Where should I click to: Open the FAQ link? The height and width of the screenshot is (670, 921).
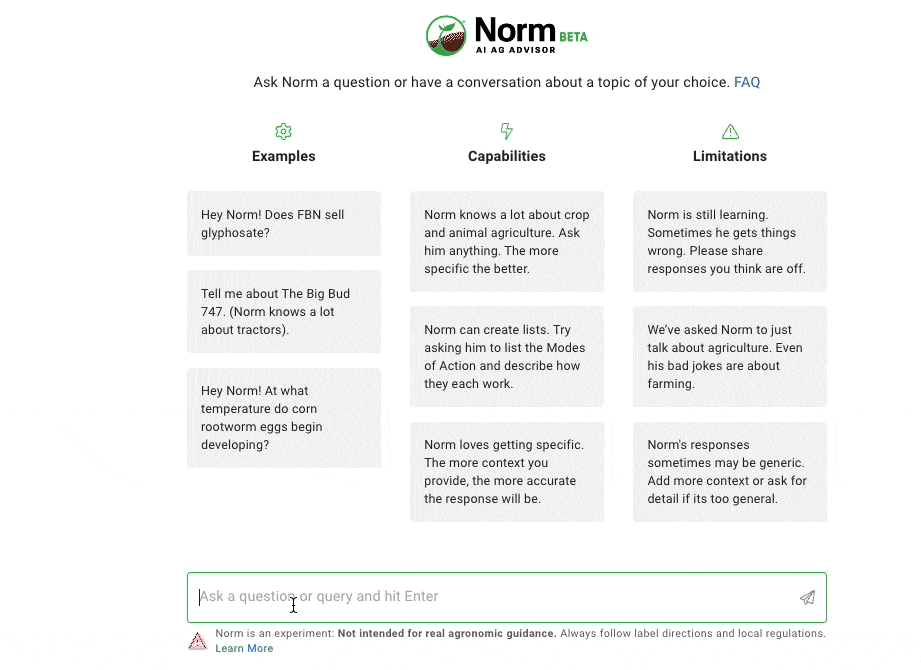747,82
